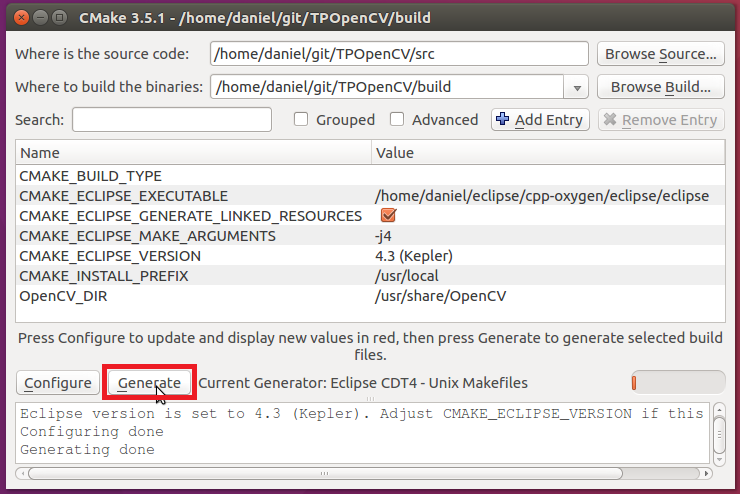Enable the Advanced checkbox
The width and height of the screenshot is (740, 494).
(397, 119)
